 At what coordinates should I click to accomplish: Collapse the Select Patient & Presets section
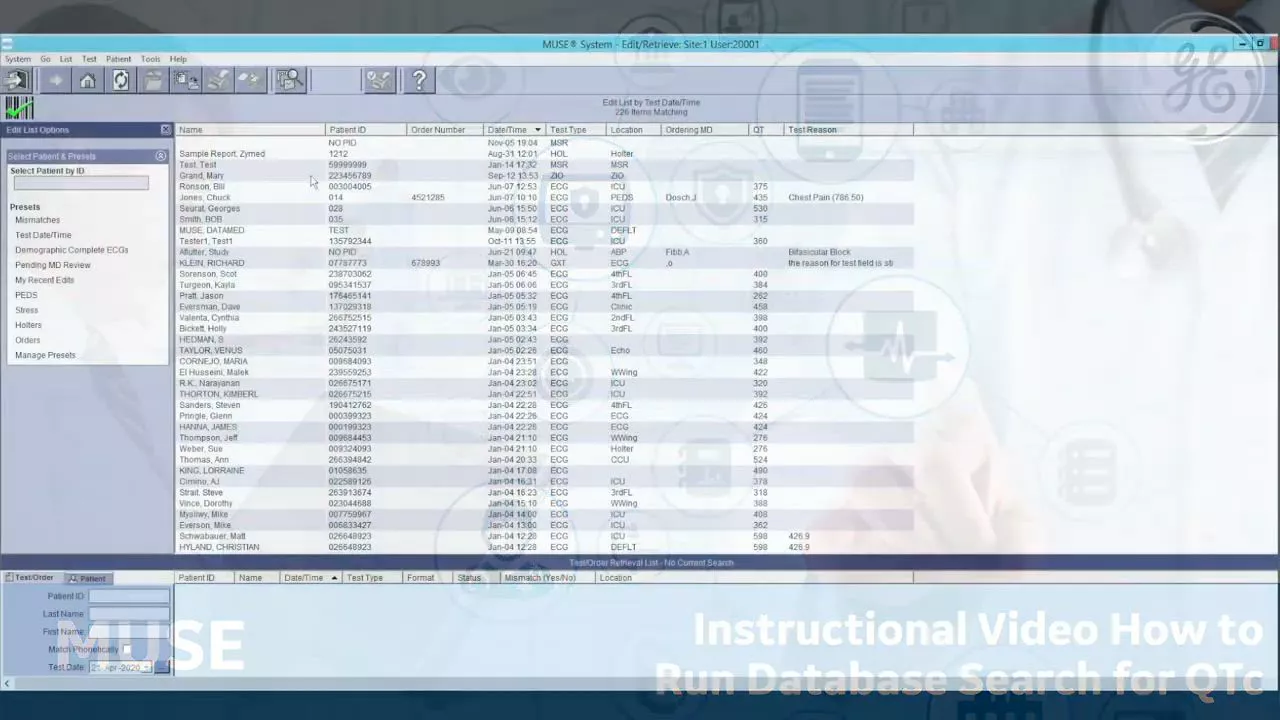[x=161, y=156]
